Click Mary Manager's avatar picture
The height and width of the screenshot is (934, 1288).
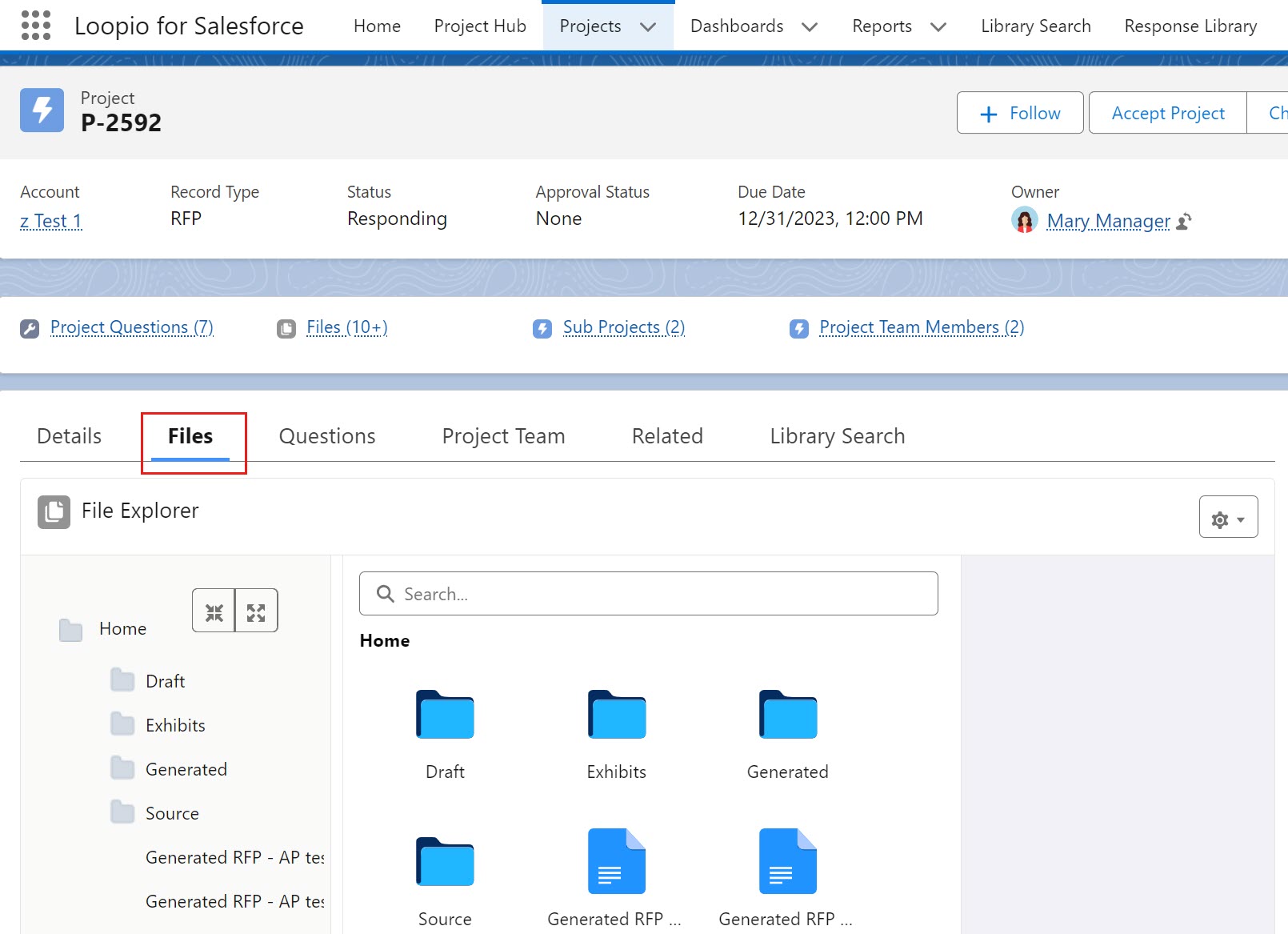point(1024,220)
